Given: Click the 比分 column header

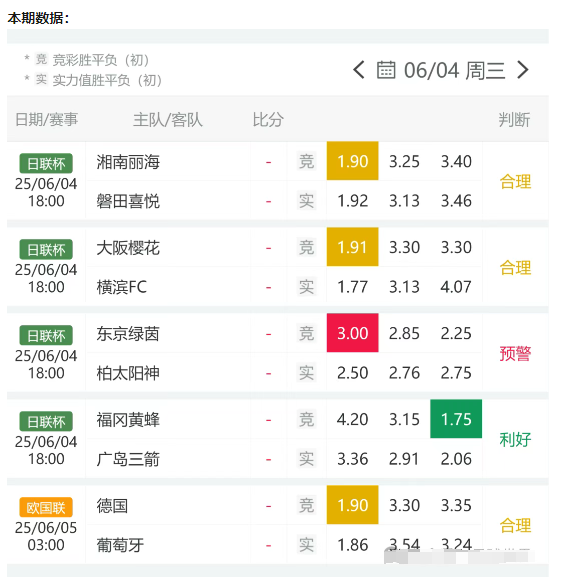Looking at the screenshot, I should tap(268, 119).
